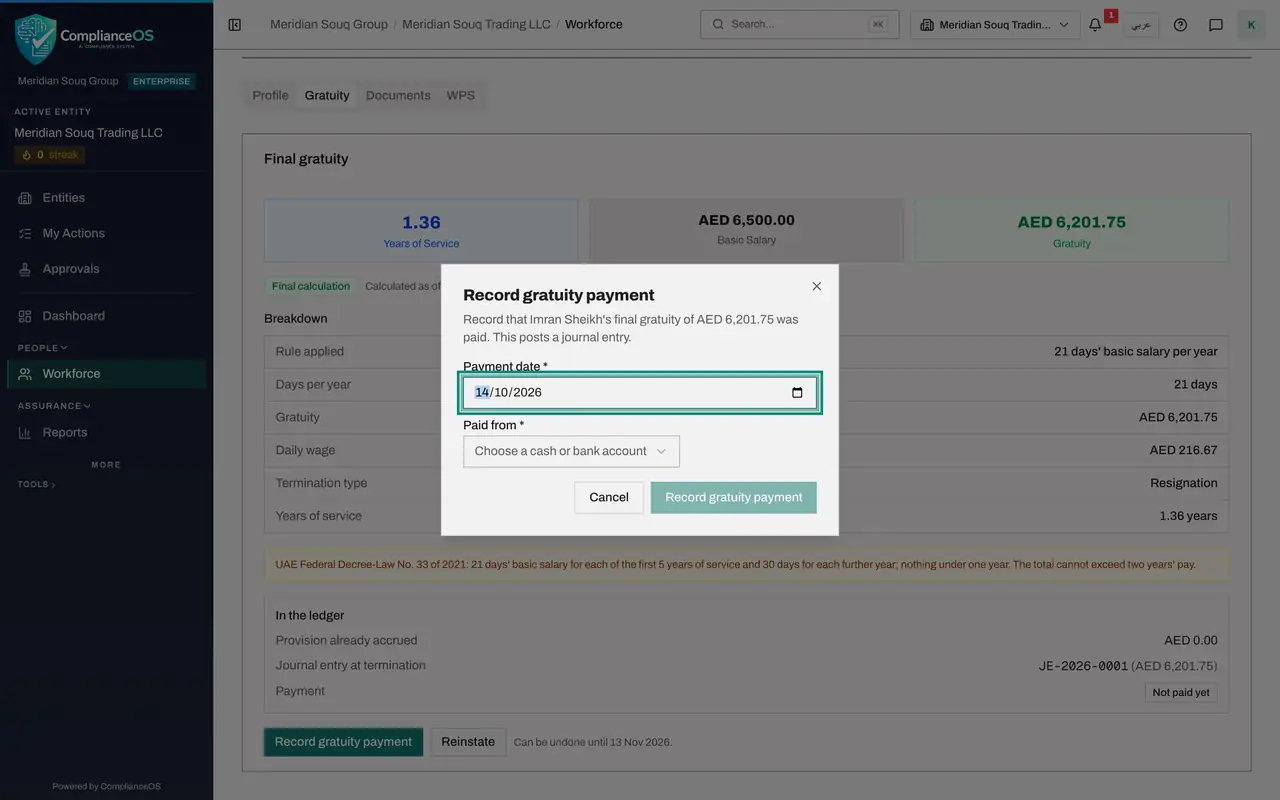
Task: Collapse the PEOPLE sidebar section
Action: tap(43, 348)
